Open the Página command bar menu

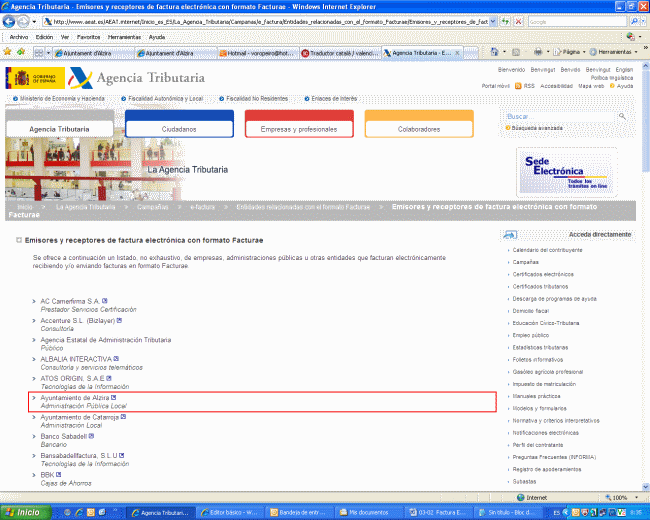click(x=569, y=52)
